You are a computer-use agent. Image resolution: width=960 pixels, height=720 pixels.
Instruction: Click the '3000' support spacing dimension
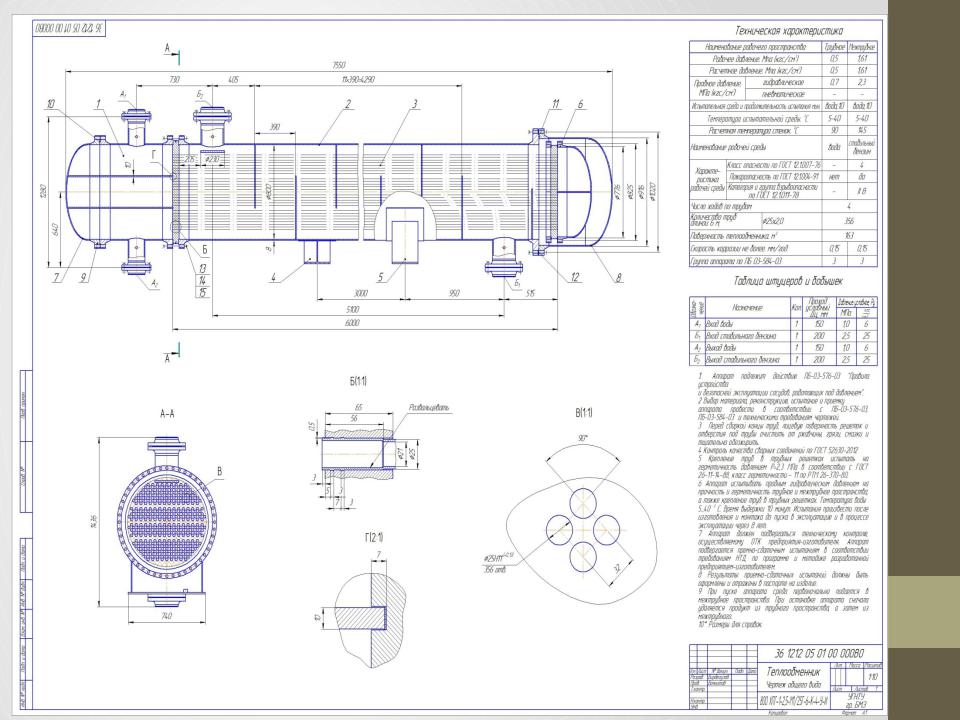coord(361,293)
